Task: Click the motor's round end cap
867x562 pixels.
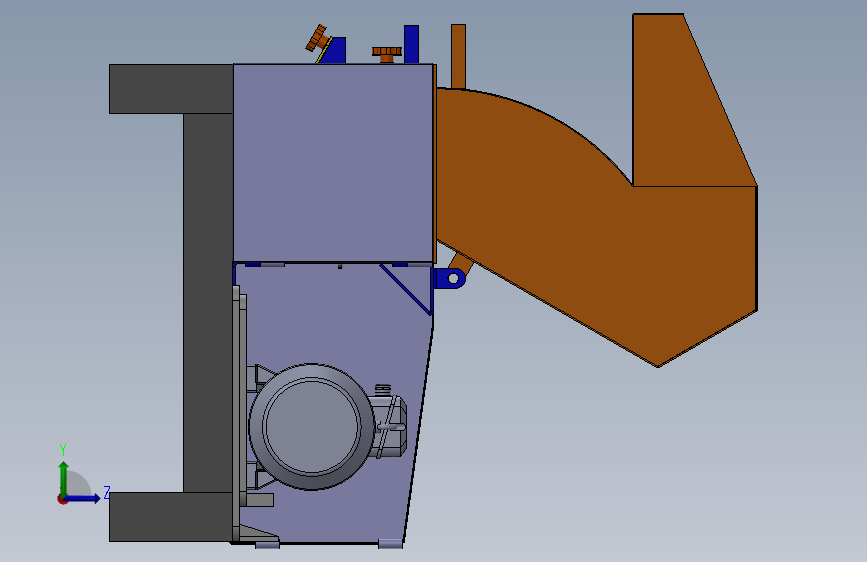Action: (x=311, y=426)
